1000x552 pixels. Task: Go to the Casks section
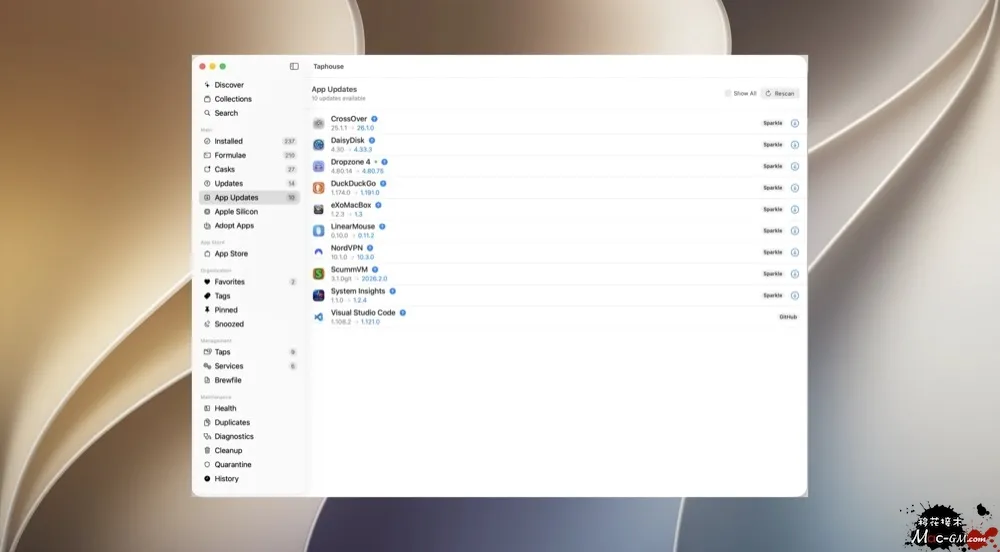click(249, 169)
